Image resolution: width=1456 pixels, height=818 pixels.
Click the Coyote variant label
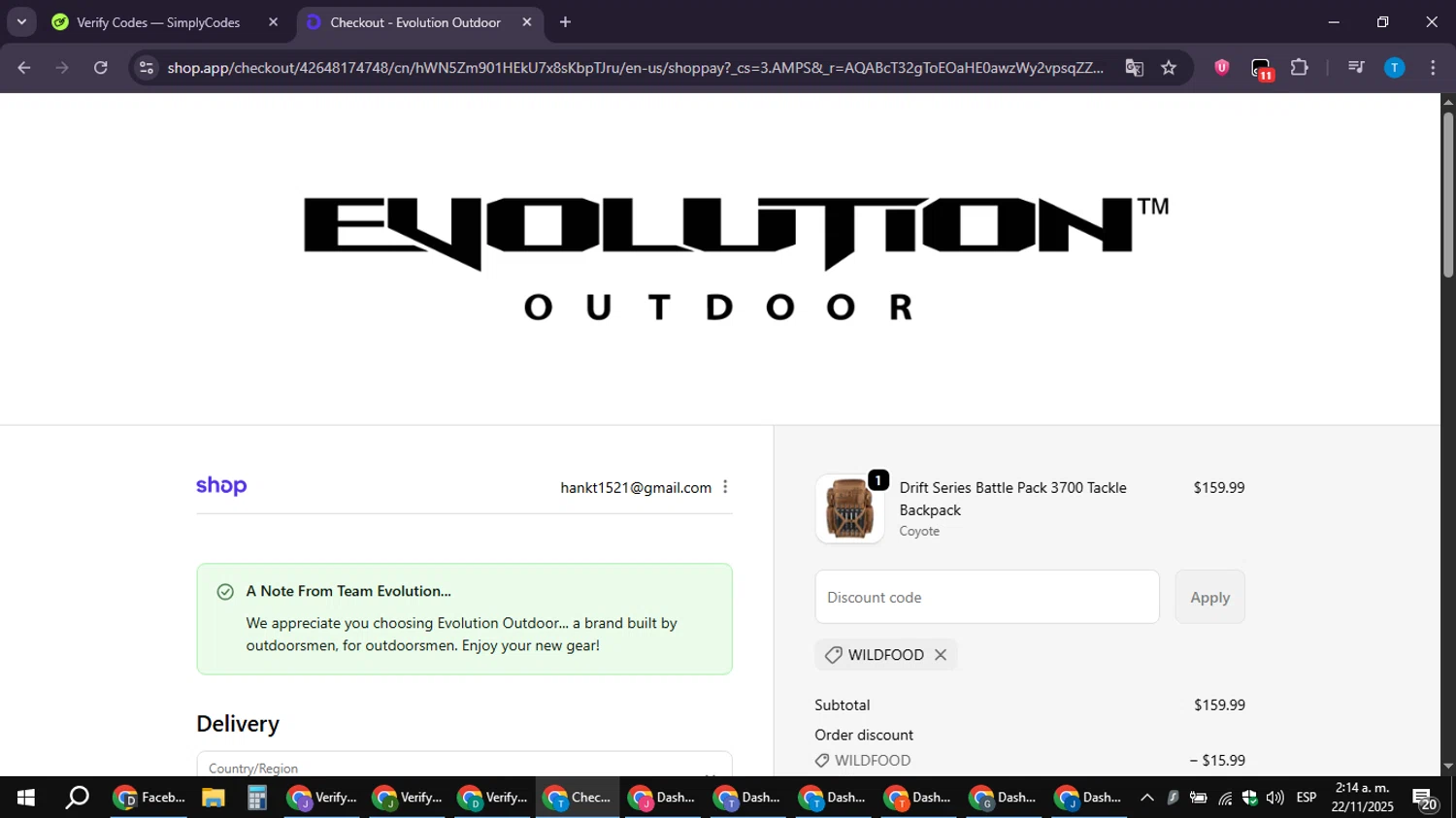(x=919, y=532)
